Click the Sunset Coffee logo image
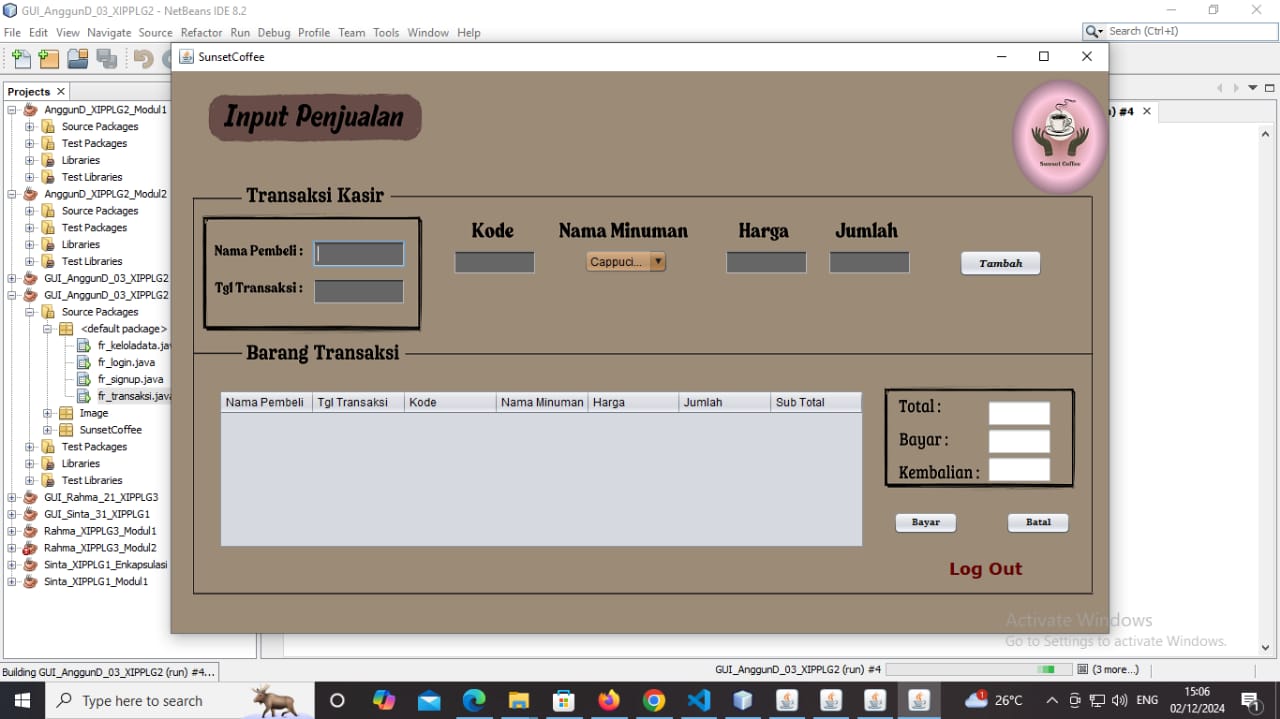This screenshot has height=719, width=1280. click(1059, 137)
